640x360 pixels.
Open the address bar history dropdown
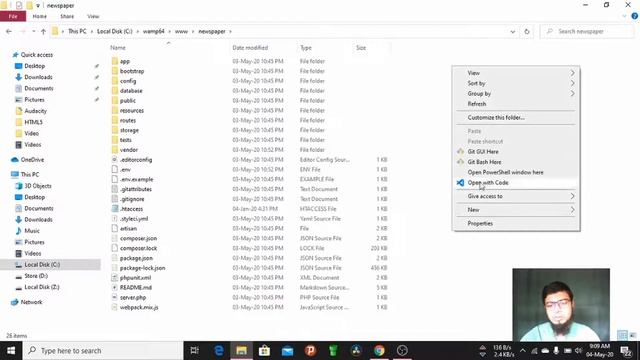point(513,31)
